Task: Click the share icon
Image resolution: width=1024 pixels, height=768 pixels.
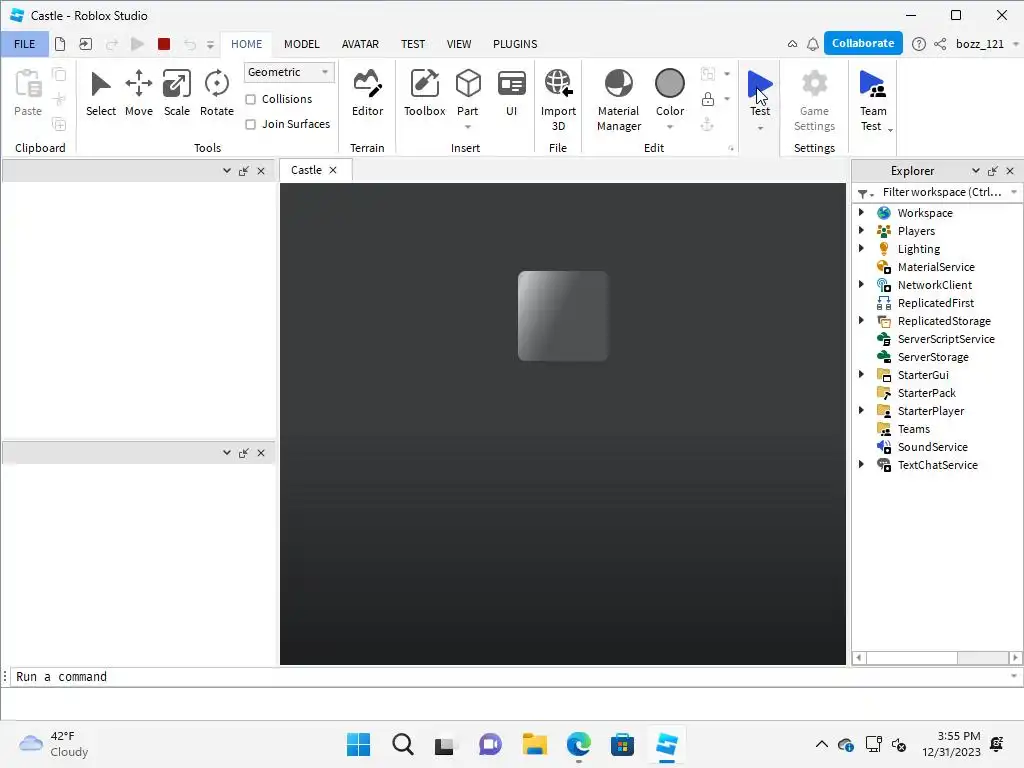Action: 940,44
